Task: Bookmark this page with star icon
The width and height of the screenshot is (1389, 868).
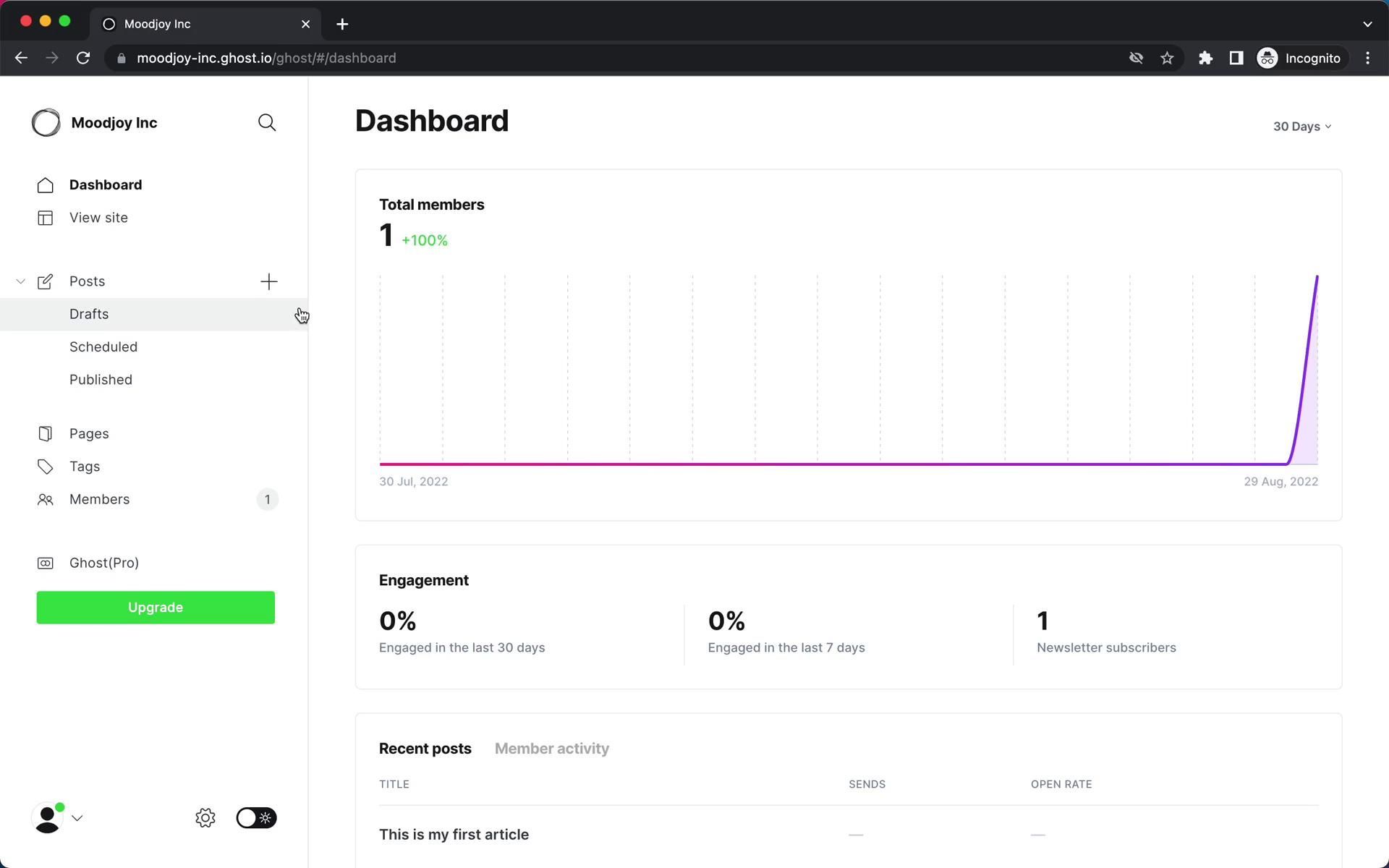Action: (x=1167, y=58)
